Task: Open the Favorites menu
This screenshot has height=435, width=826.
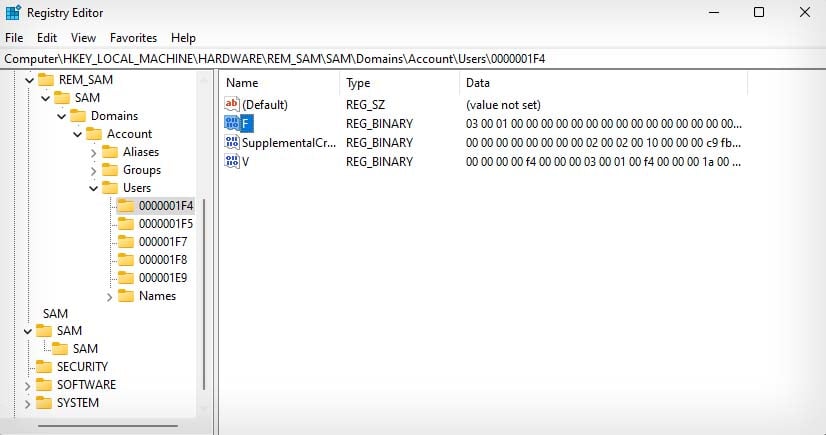Action: (x=133, y=38)
